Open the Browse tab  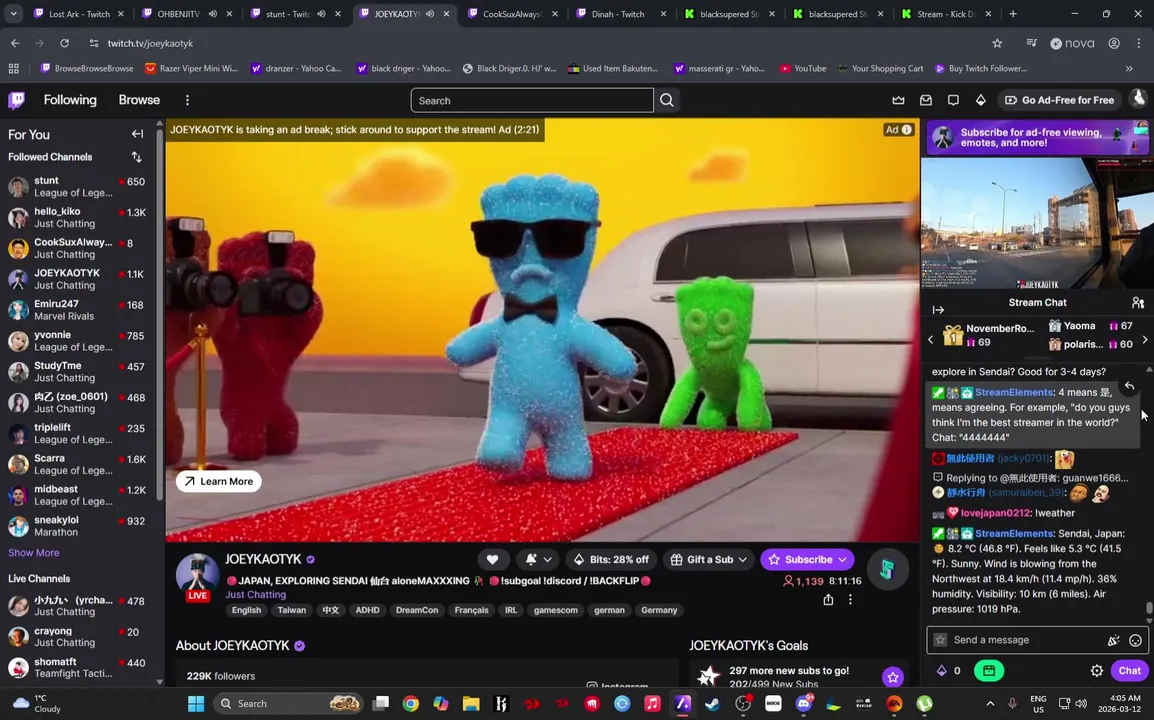point(139,100)
